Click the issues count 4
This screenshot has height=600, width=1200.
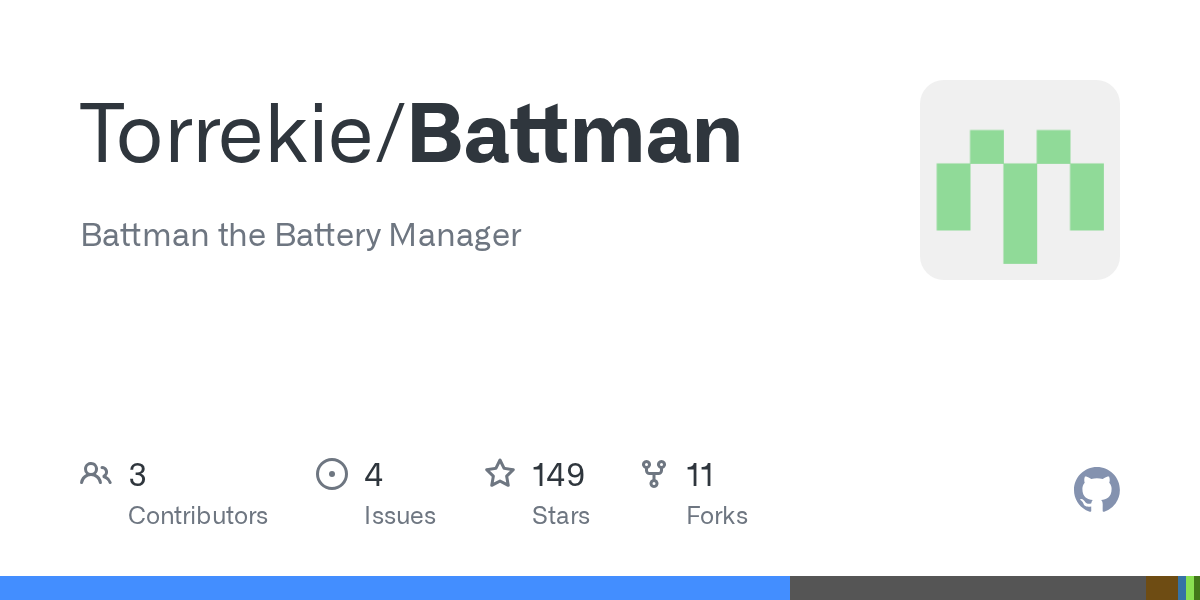pyautogui.click(x=374, y=475)
